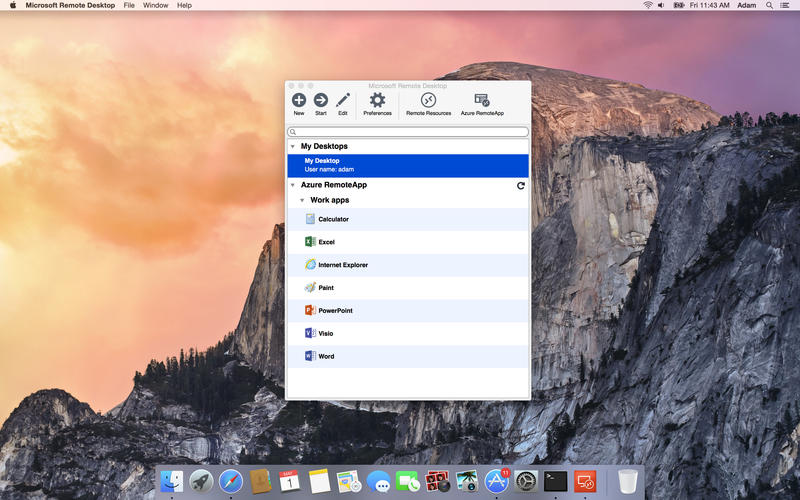Open Spotlight search magnifier
Image resolution: width=800 pixels, height=500 pixels.
[x=769, y=5]
